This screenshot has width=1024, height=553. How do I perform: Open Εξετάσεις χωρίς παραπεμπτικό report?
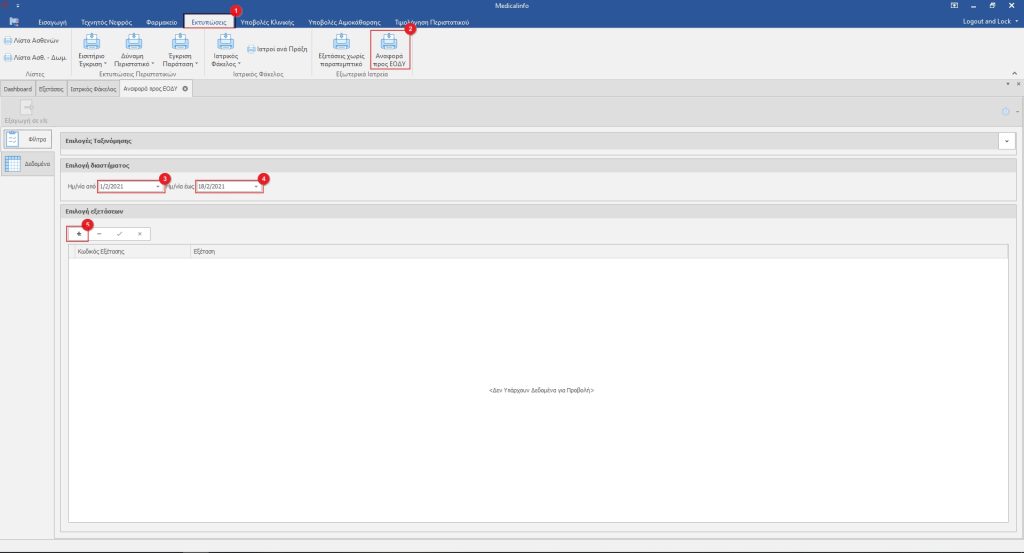coord(340,46)
